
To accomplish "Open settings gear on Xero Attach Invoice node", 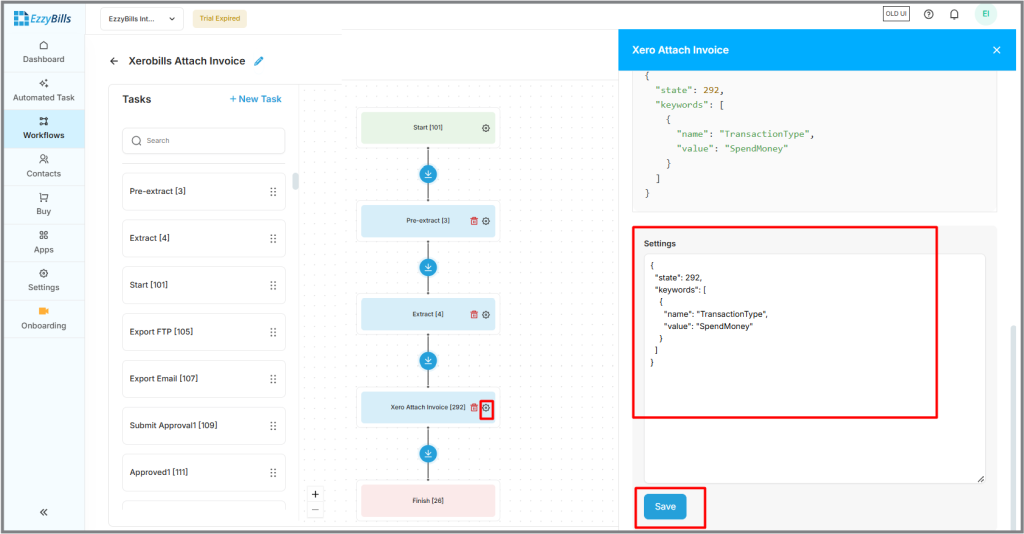I will pyautogui.click(x=486, y=408).
